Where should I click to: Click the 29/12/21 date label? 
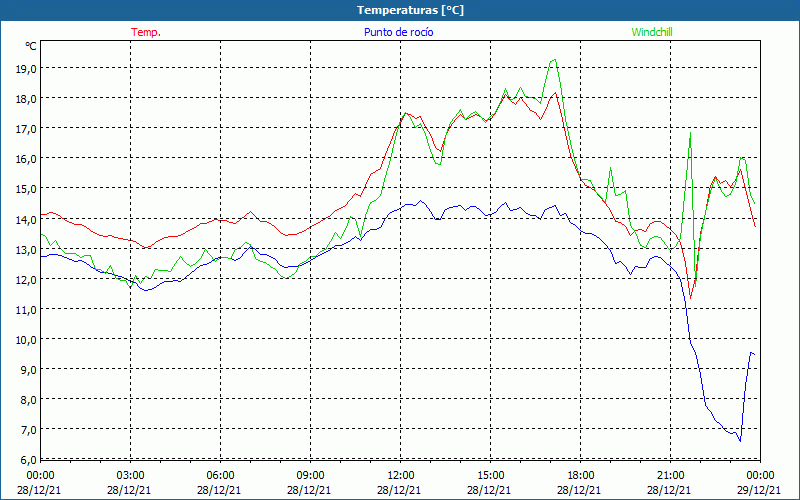tap(759, 490)
